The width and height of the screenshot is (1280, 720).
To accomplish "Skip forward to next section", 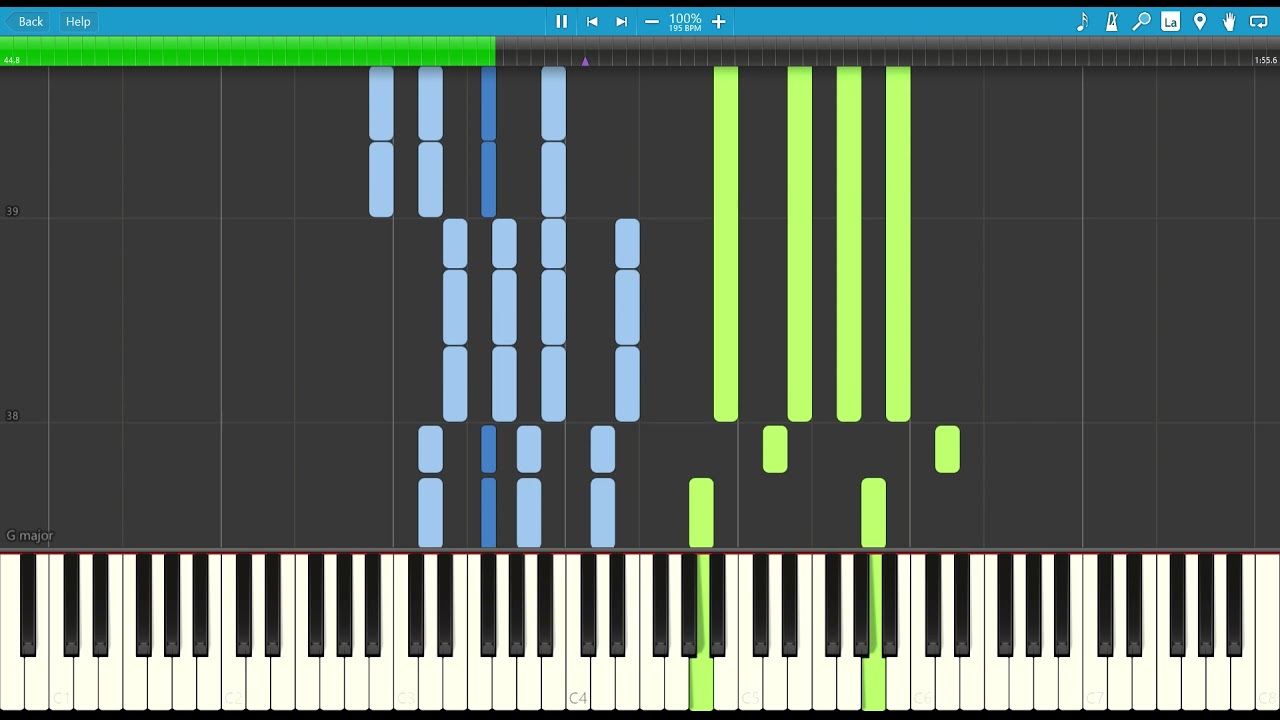I will [x=621, y=21].
